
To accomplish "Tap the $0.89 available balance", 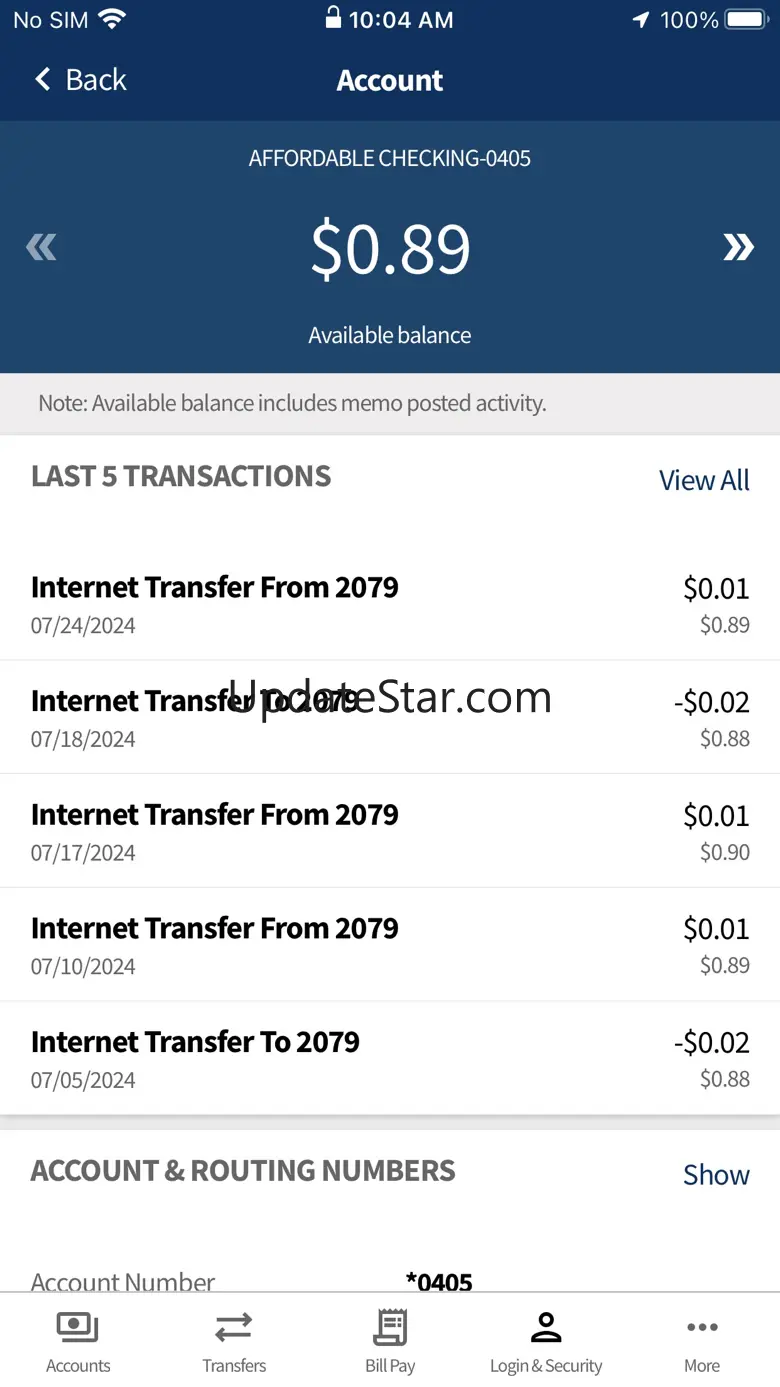I will (x=390, y=249).
